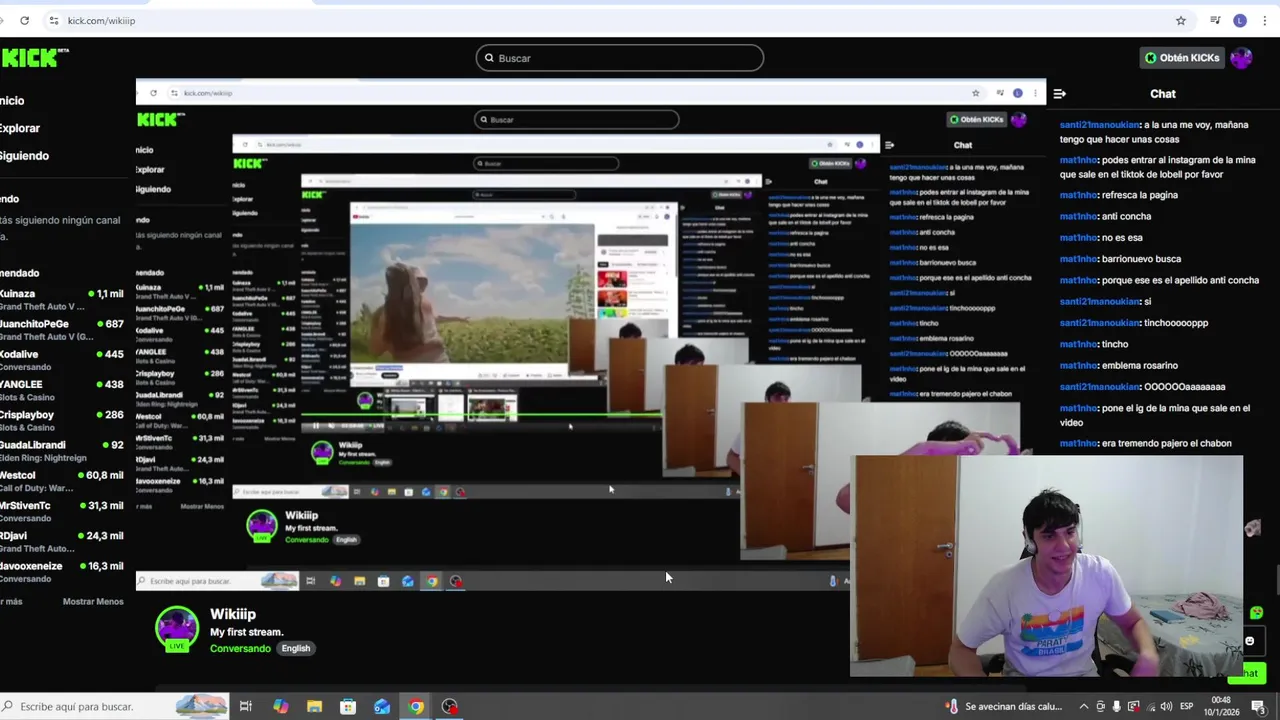The height and width of the screenshot is (720, 1280).
Task: Open the MrStivenTc recommended channel
Action: pos(62,511)
